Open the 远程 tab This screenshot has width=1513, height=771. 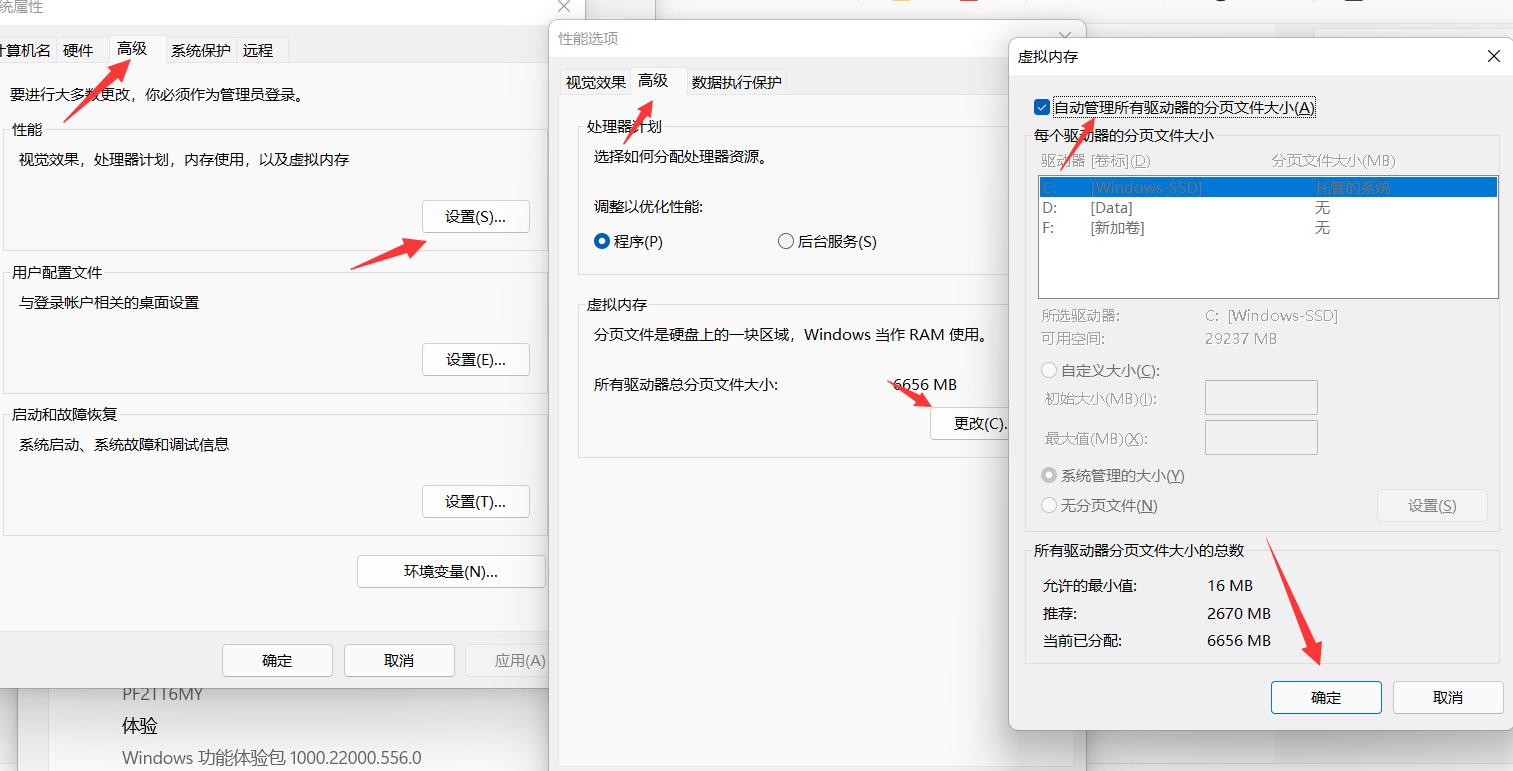[258, 50]
